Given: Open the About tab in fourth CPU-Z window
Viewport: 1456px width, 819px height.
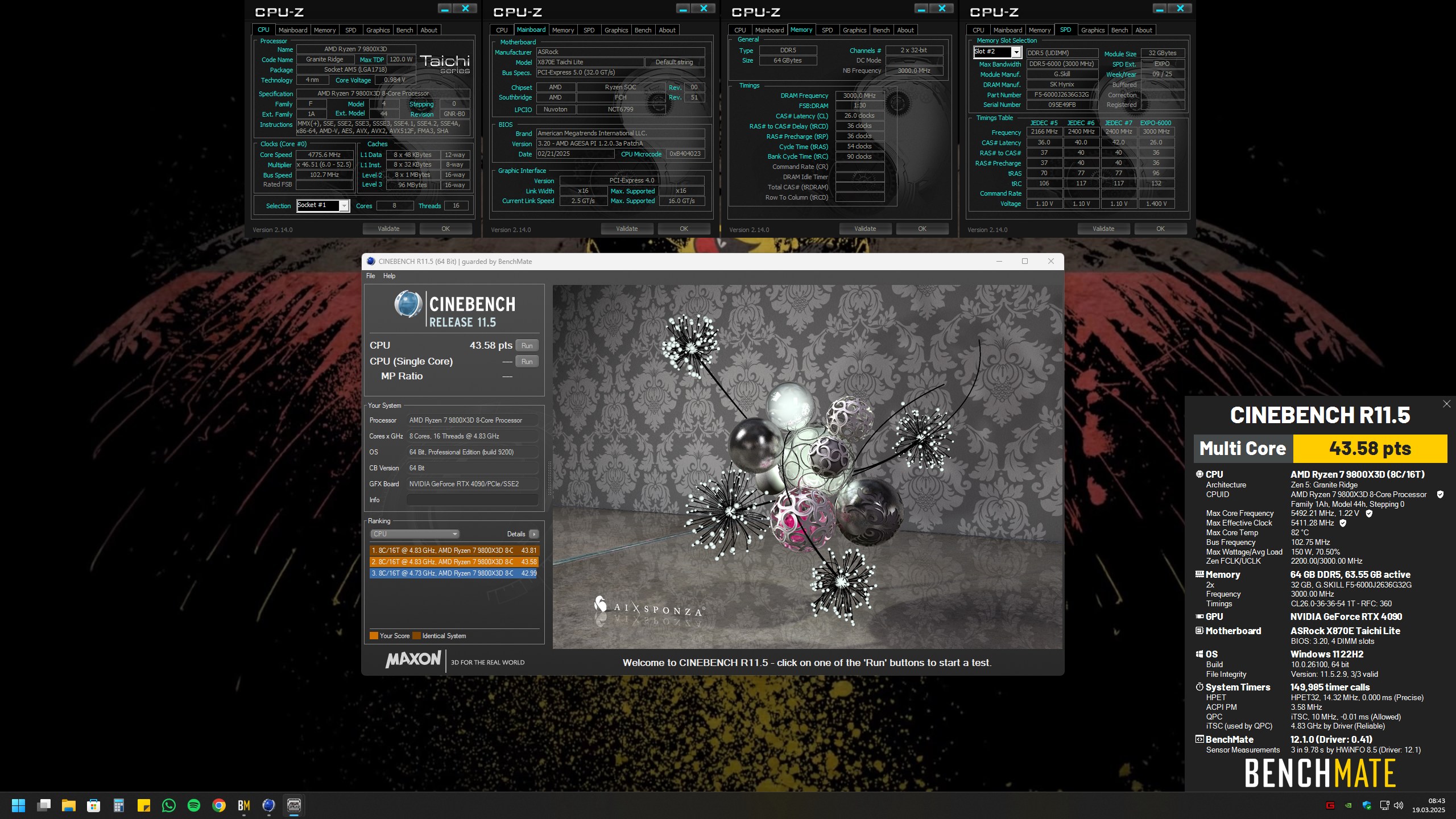Looking at the screenshot, I should tap(1143, 30).
